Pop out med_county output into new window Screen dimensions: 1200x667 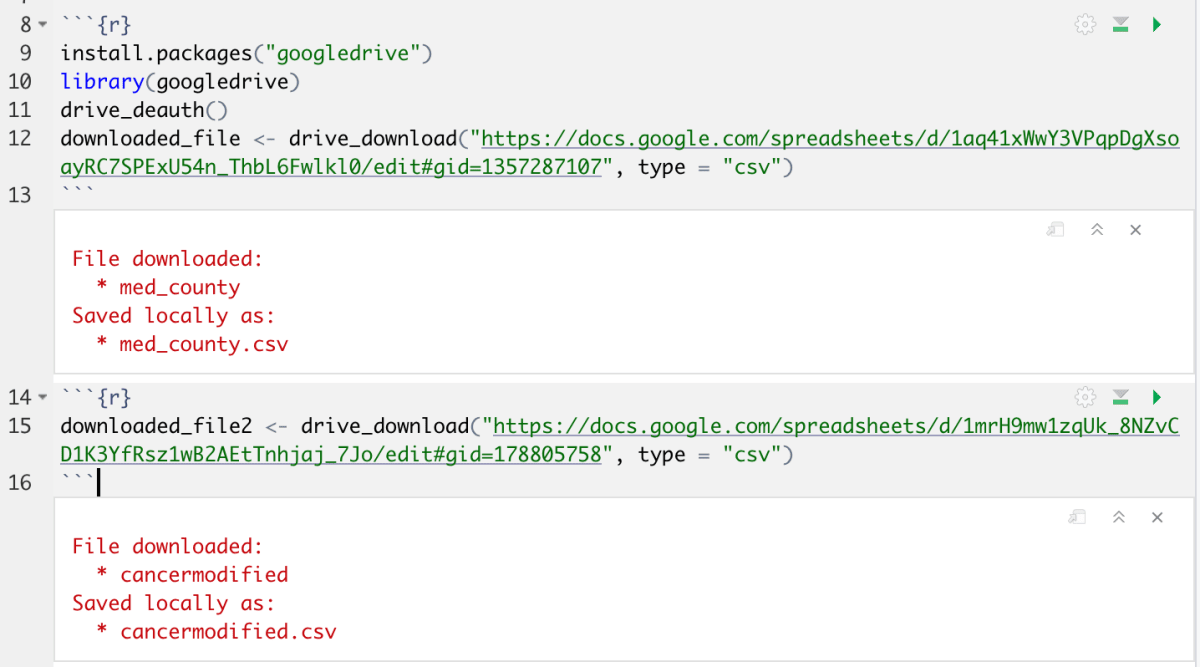coord(1056,230)
